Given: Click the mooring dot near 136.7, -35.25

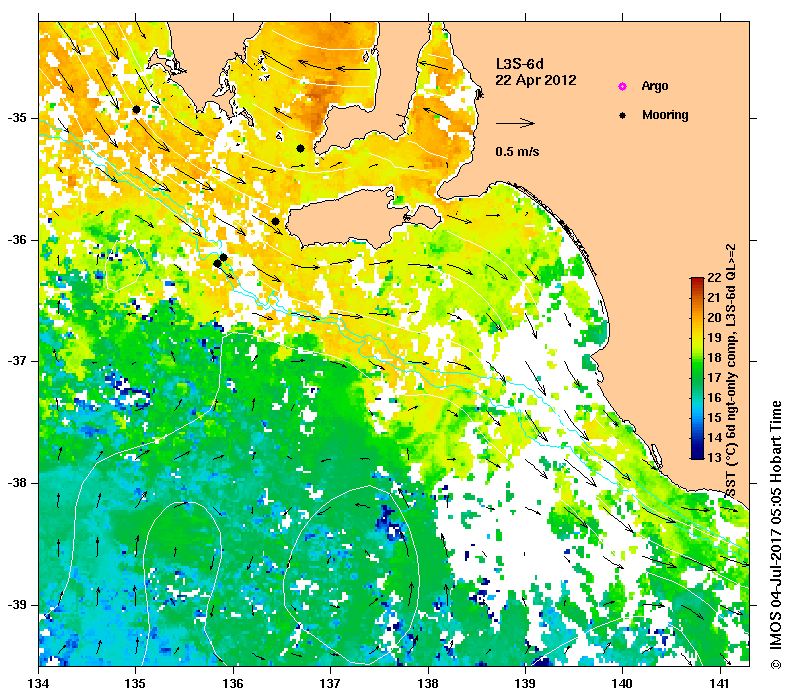Looking at the screenshot, I should 300,148.
